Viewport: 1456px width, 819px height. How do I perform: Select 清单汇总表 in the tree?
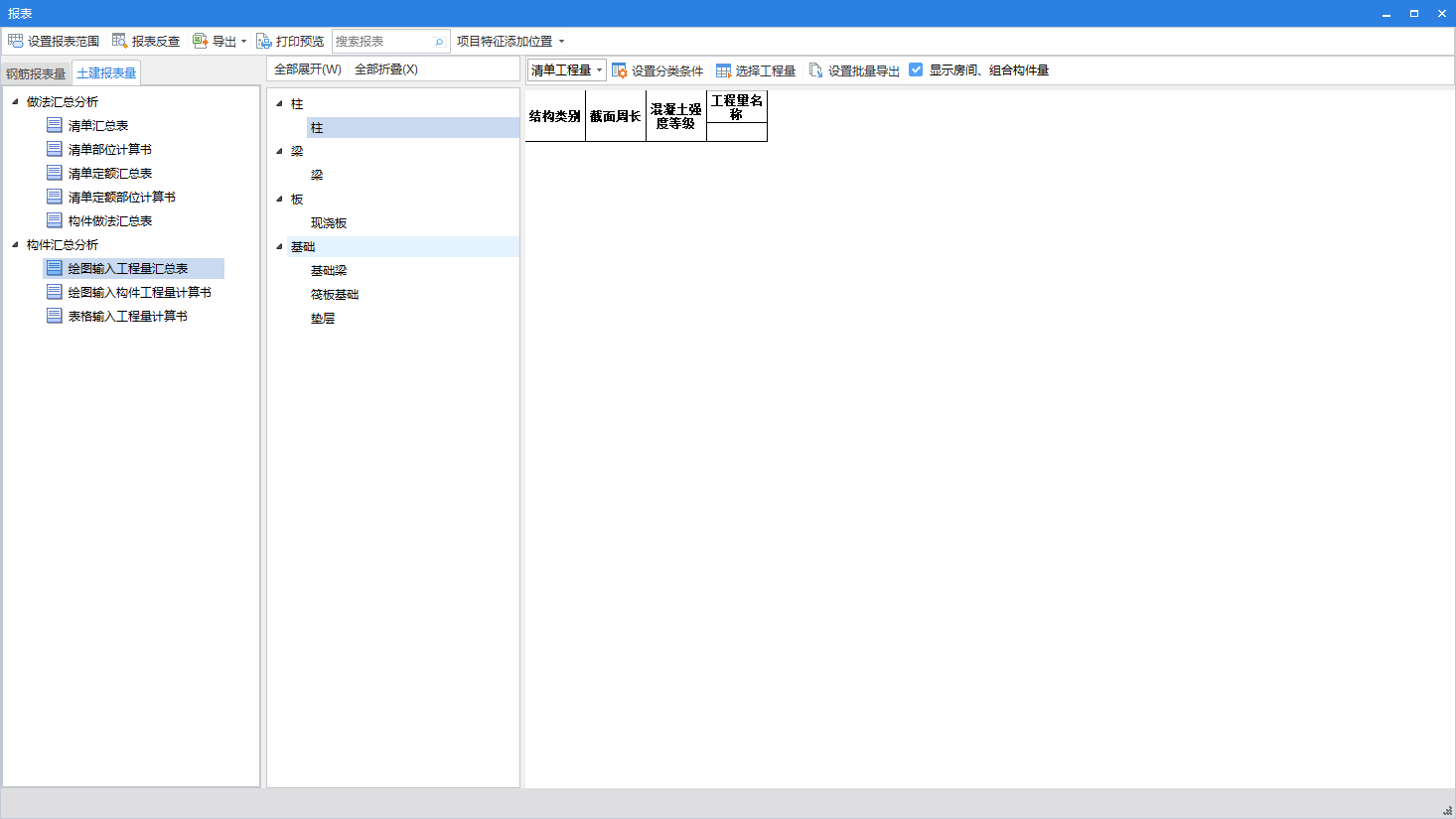coord(98,125)
